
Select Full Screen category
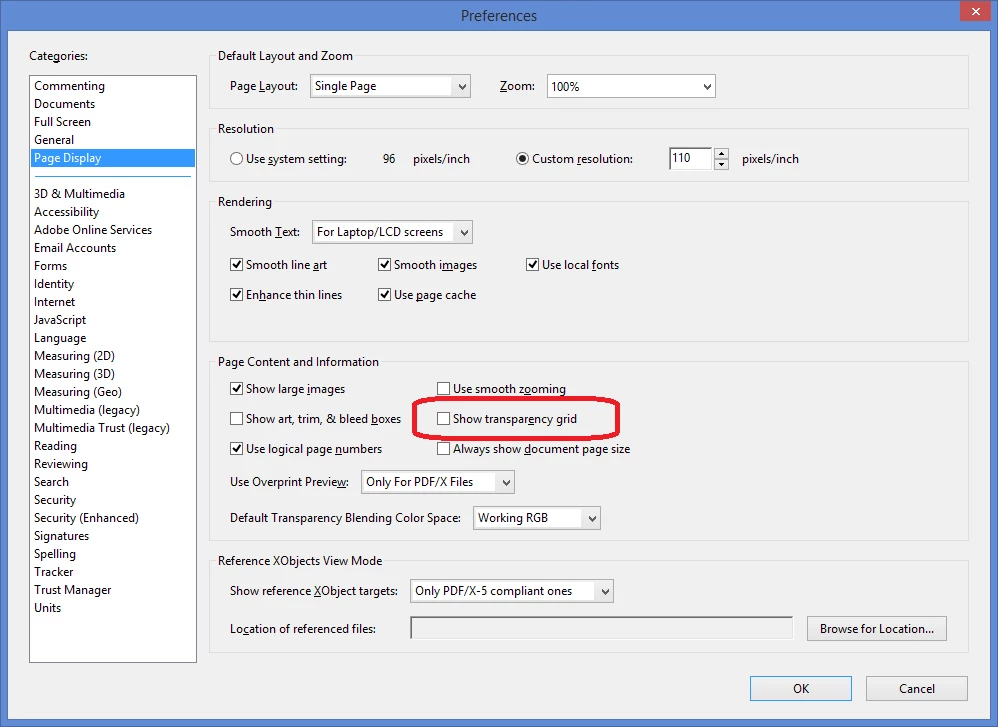[62, 122]
